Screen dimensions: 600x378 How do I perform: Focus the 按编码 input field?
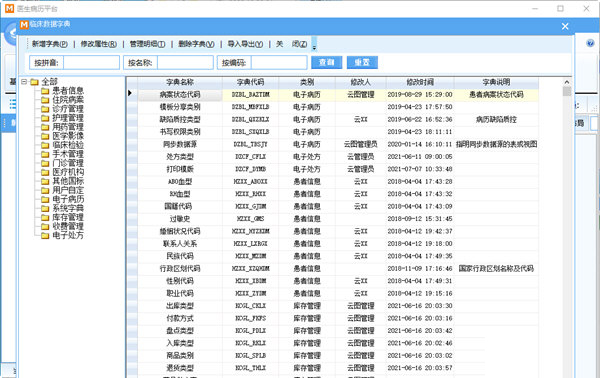click(x=279, y=62)
